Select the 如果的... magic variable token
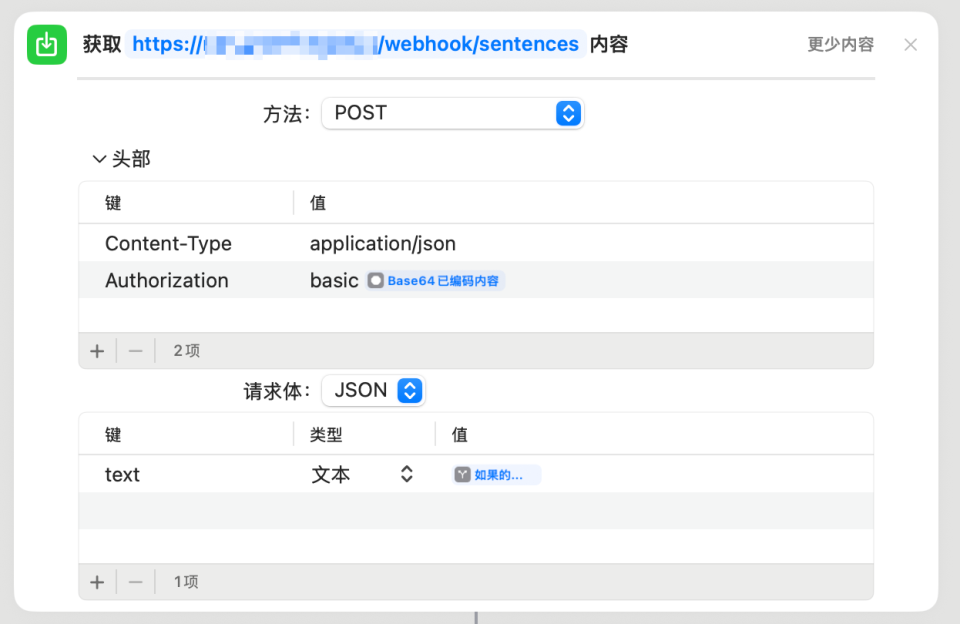Screen dimensions: 960x624 [494, 474]
